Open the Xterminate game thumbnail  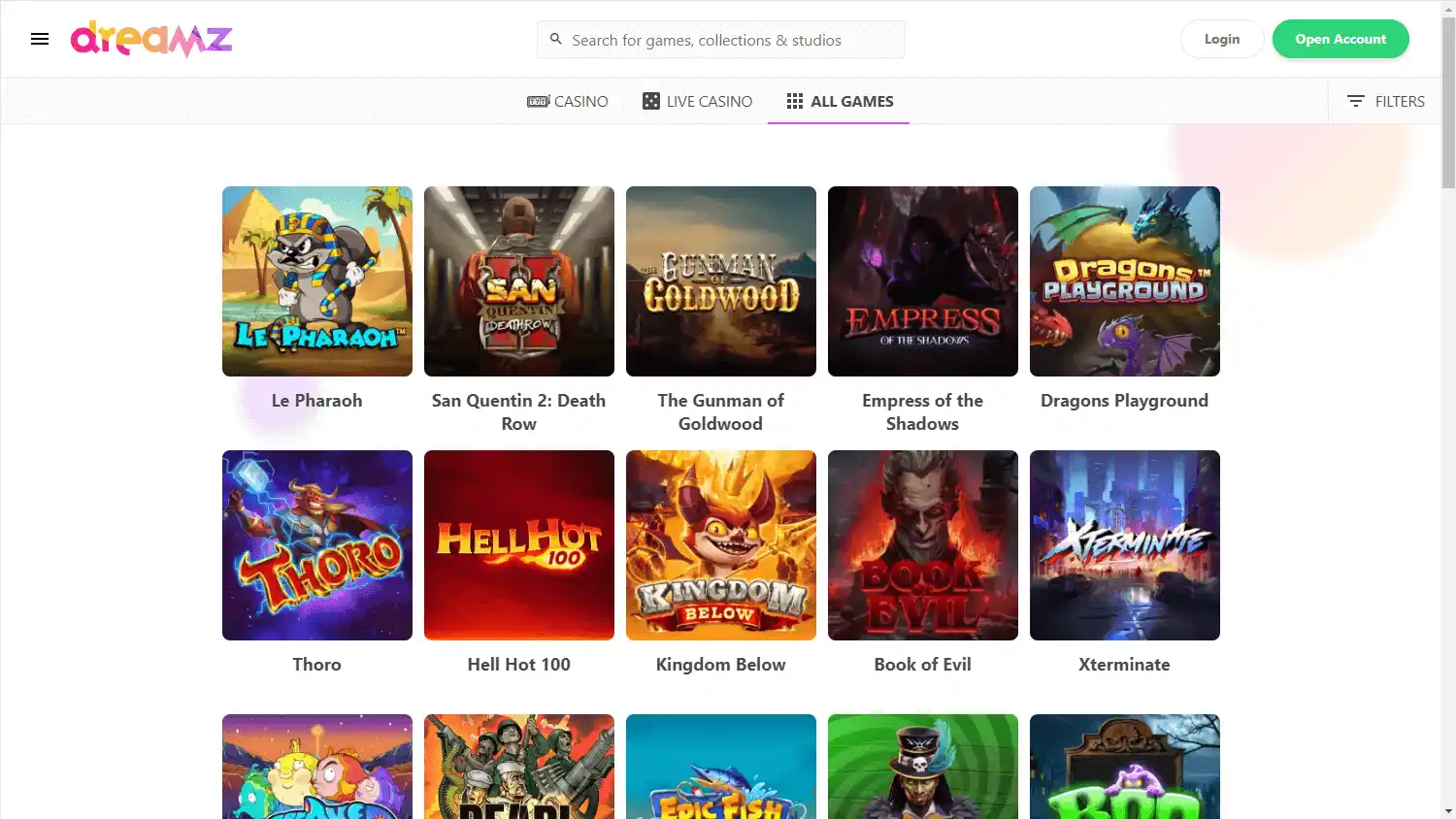pos(1125,545)
